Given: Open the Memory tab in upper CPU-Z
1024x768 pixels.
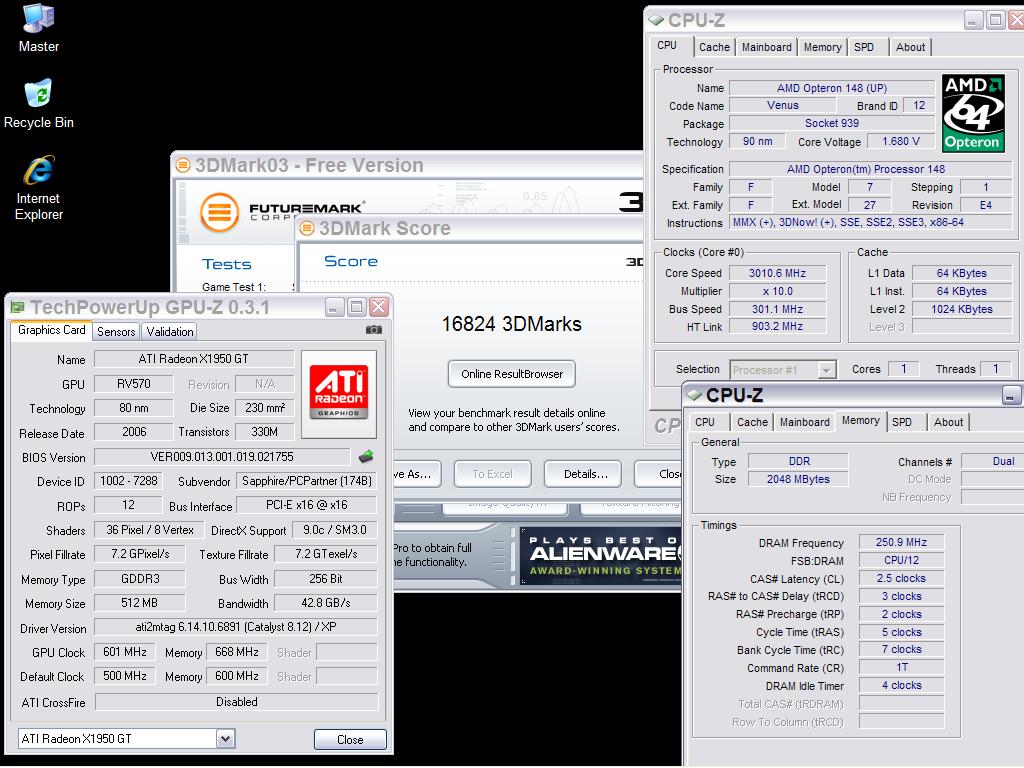Looking at the screenshot, I should click(x=822, y=47).
